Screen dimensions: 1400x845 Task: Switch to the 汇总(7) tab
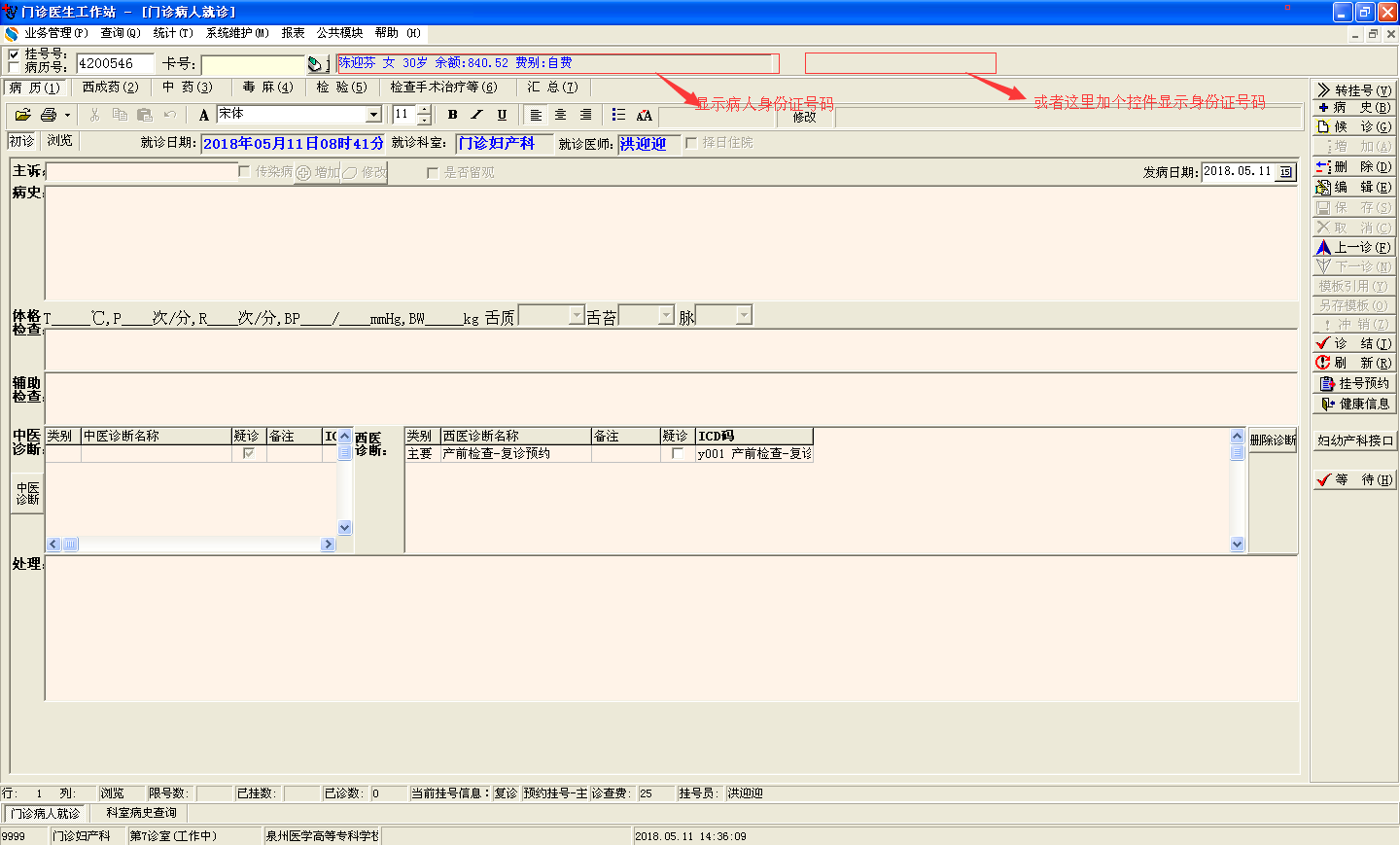[x=552, y=88]
